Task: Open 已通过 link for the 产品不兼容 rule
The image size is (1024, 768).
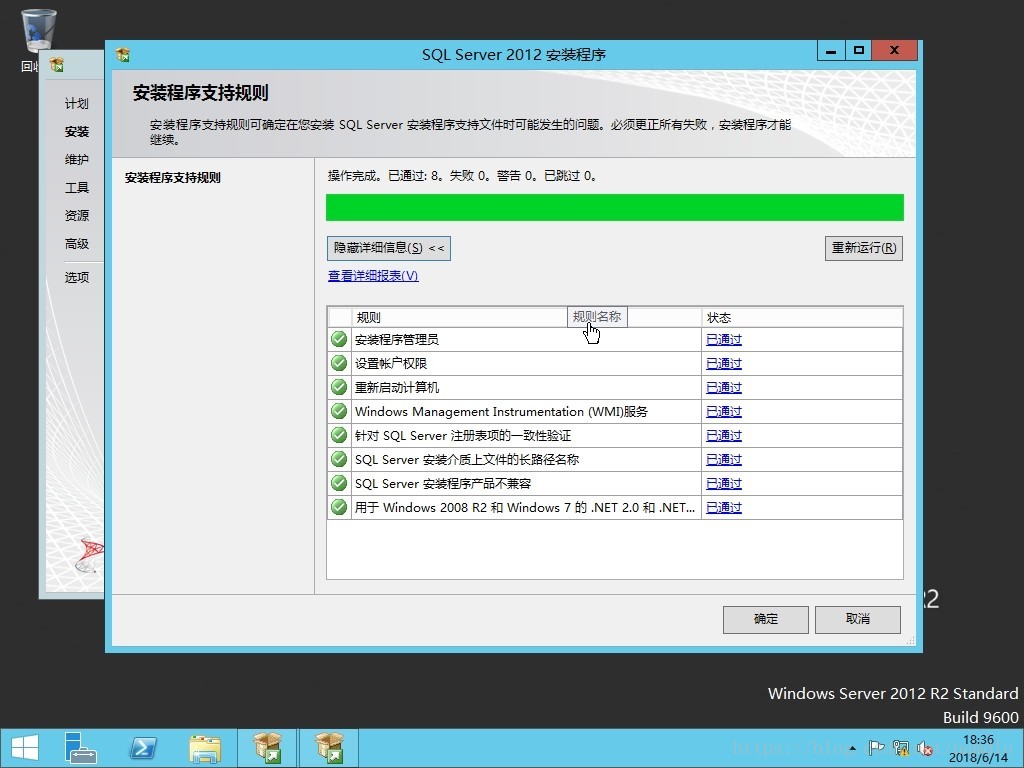Action: (724, 484)
